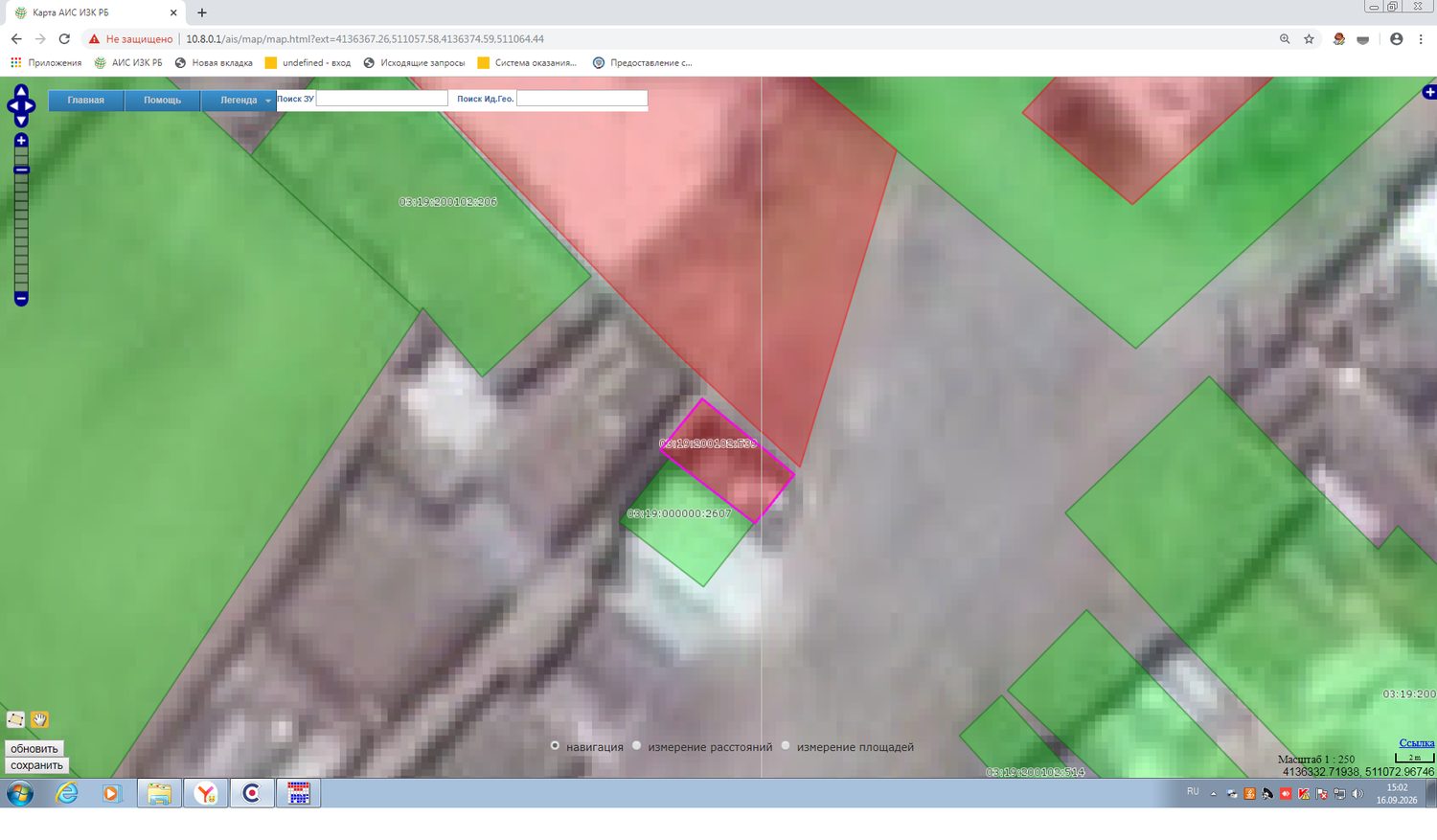
Task: Open the Главная menu
Action: 86,100
